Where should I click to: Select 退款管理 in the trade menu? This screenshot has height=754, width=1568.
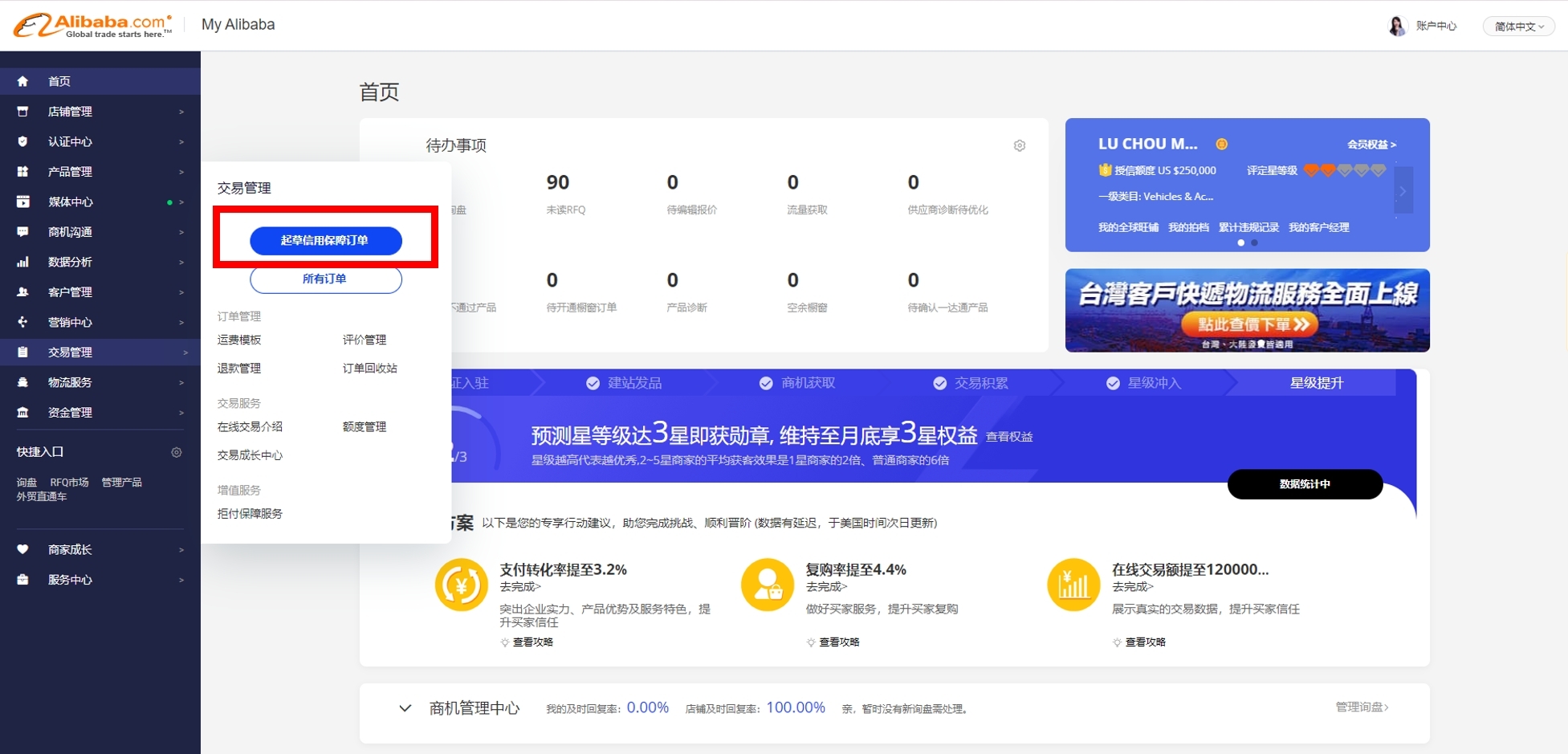[x=238, y=368]
